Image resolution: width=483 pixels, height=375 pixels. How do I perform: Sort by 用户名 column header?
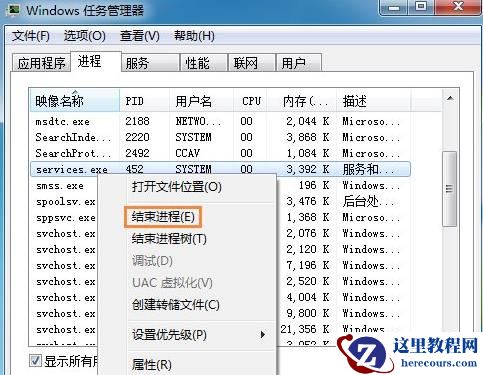pos(201,101)
